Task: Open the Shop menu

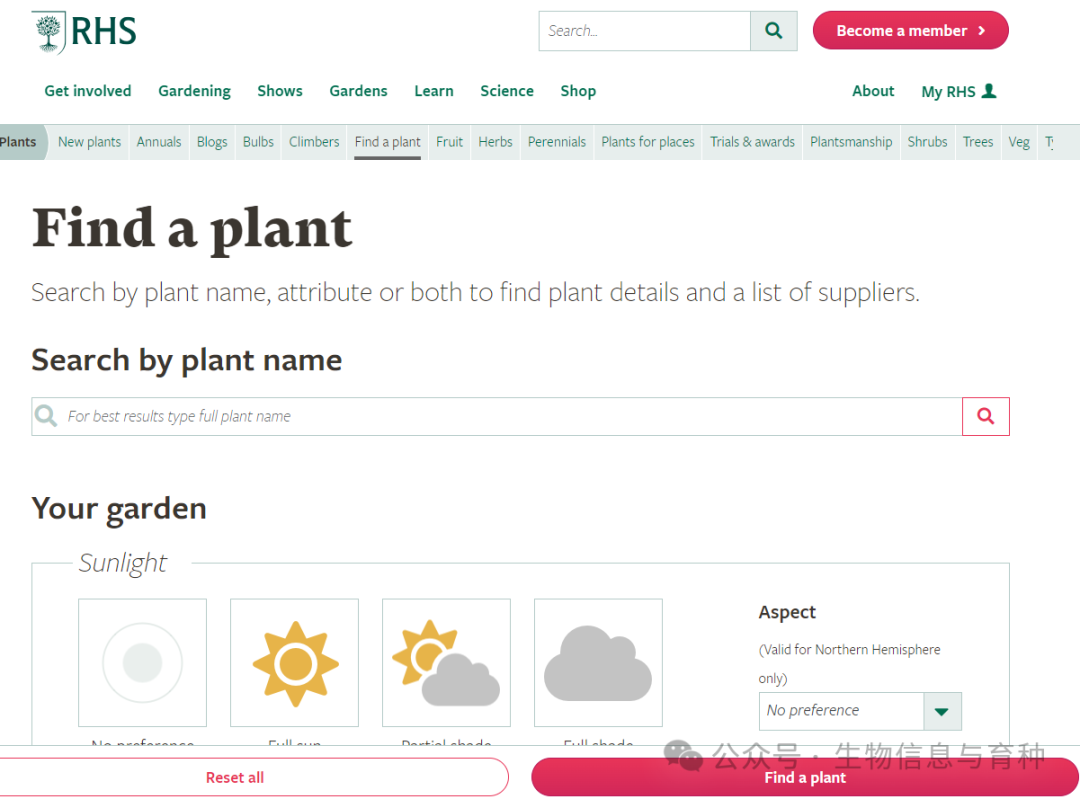Action: 578,91
